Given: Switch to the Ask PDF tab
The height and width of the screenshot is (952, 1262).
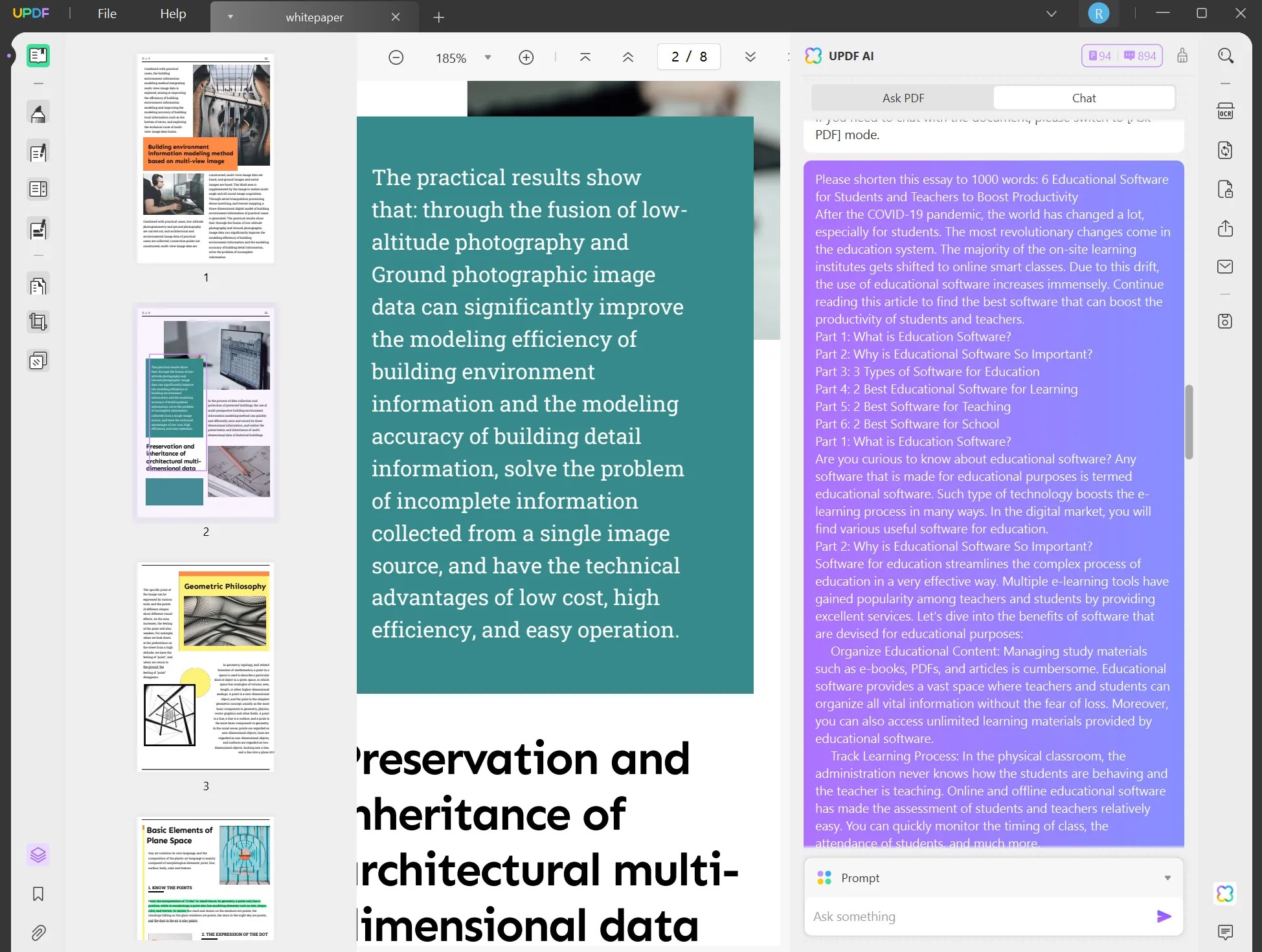Looking at the screenshot, I should pos(903,98).
